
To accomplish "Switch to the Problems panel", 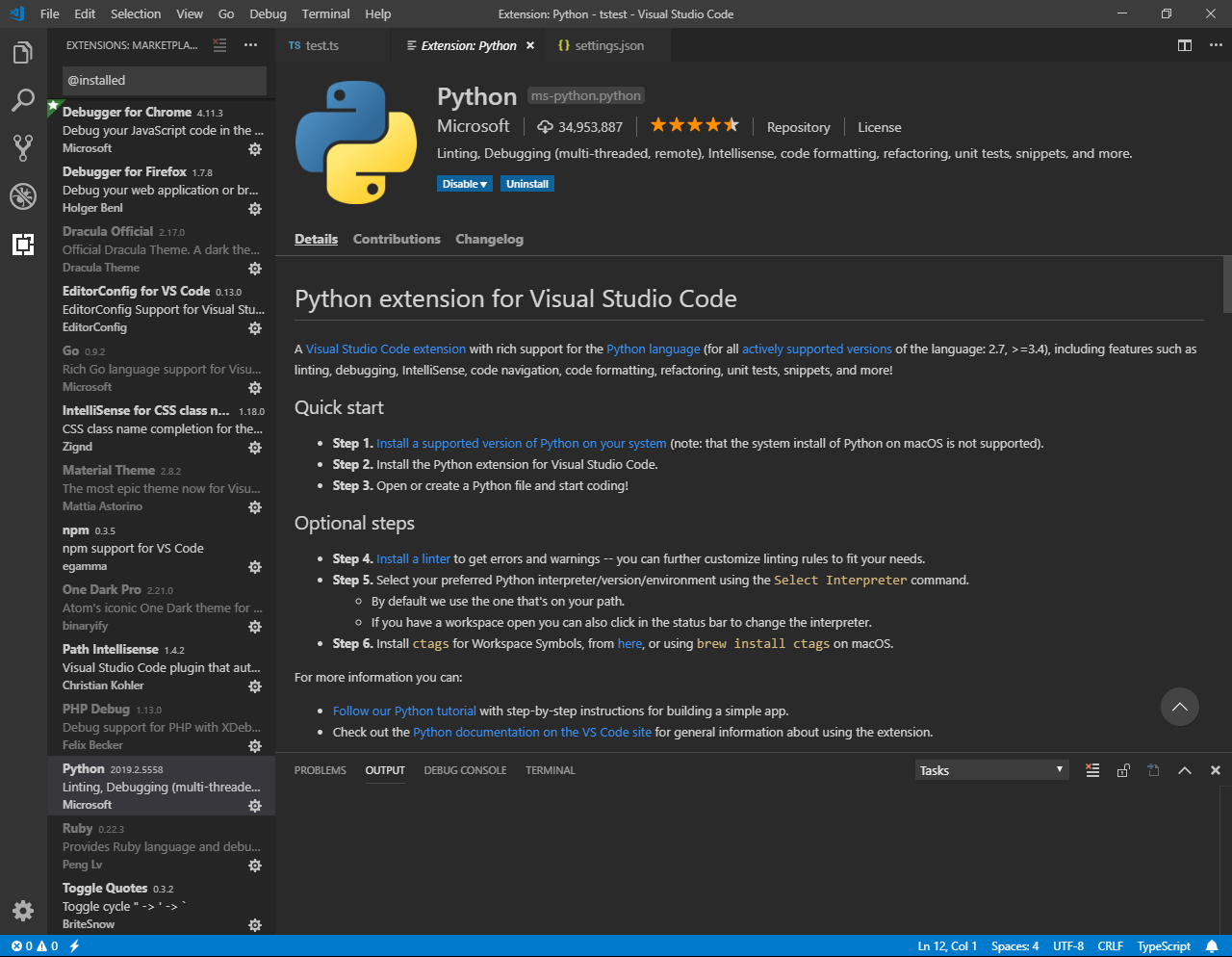I will click(x=321, y=770).
